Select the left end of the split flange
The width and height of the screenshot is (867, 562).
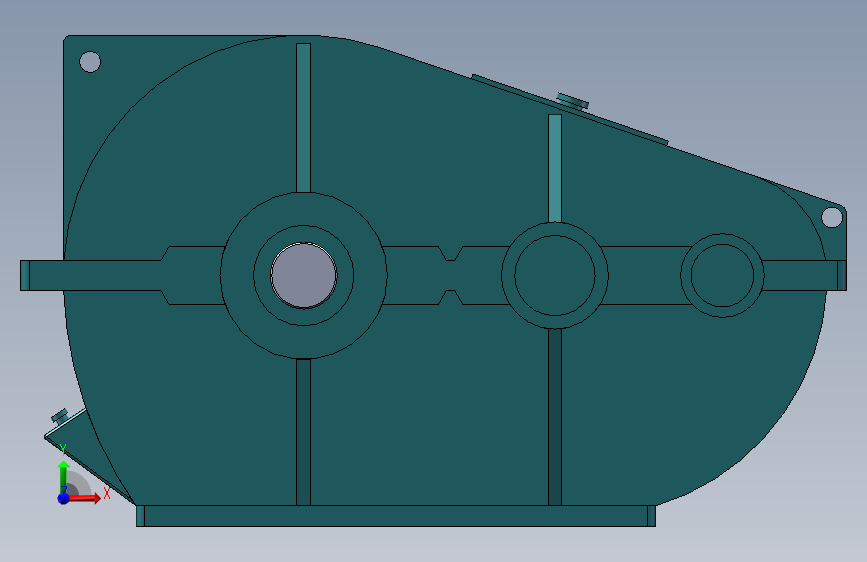click(x=25, y=275)
